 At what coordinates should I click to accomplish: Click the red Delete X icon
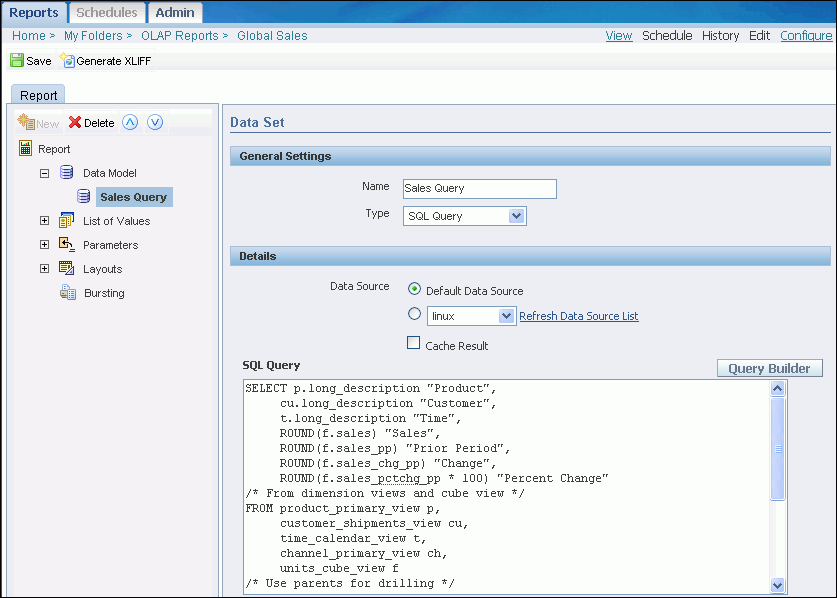tap(75, 123)
